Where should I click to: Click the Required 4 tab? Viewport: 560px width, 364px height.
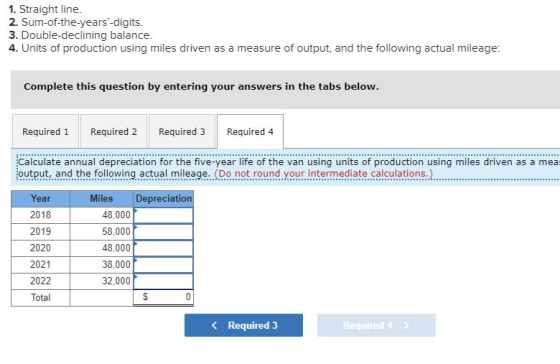pos(250,131)
